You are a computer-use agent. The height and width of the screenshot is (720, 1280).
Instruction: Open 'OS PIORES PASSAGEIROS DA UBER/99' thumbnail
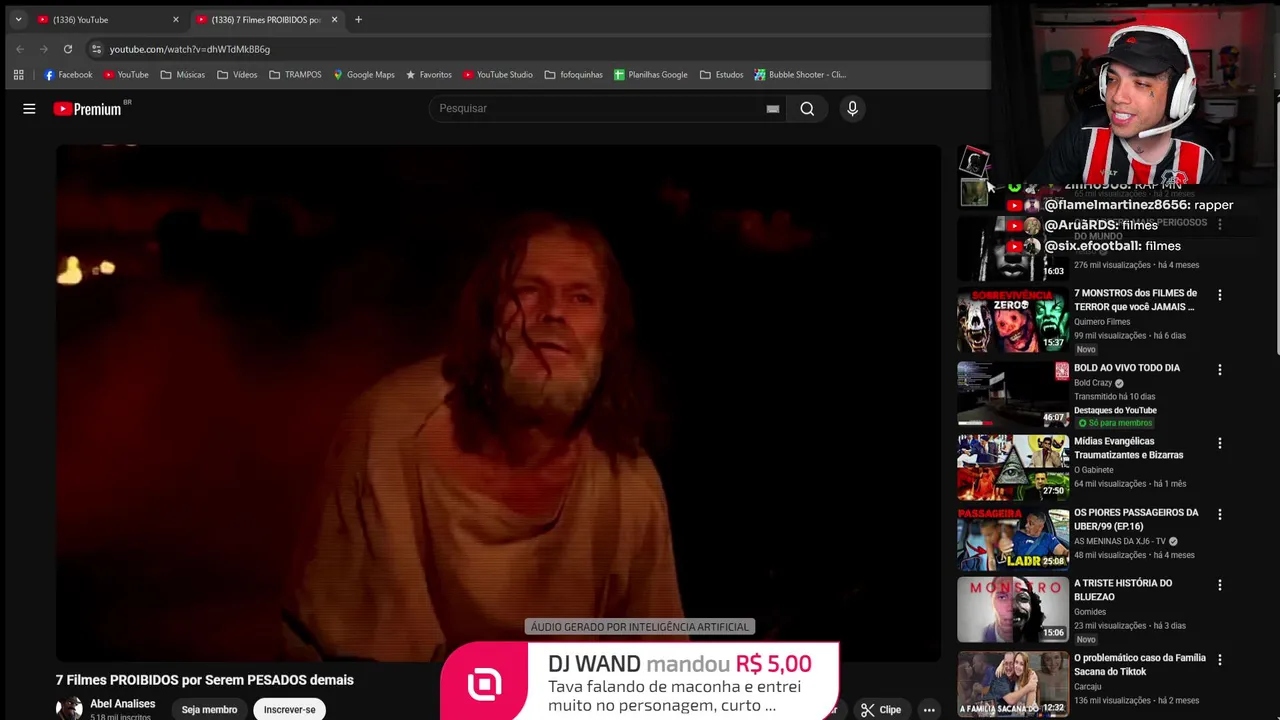(x=1013, y=538)
